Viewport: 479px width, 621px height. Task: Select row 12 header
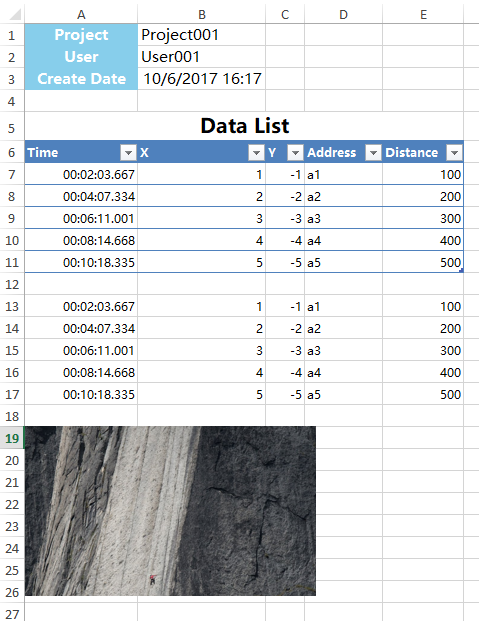12,284
